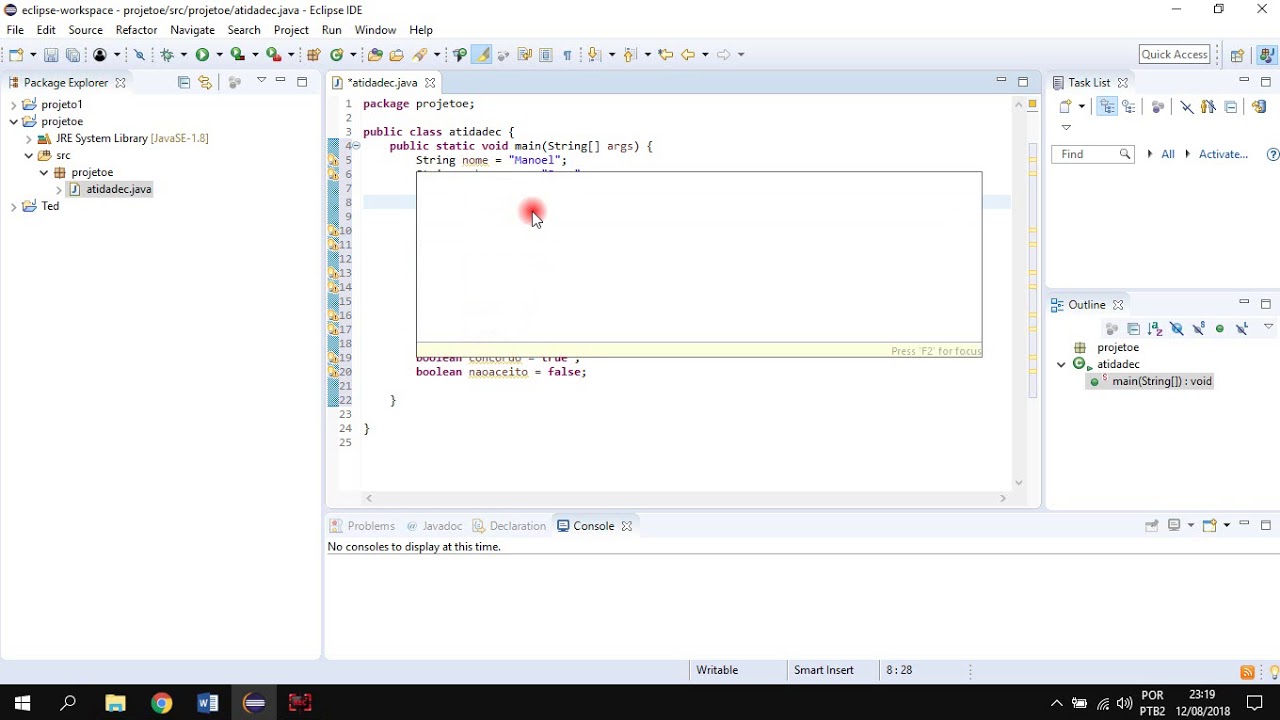Open Package Explorer view menu triangle
This screenshot has width=1280, height=720.
coord(261,80)
